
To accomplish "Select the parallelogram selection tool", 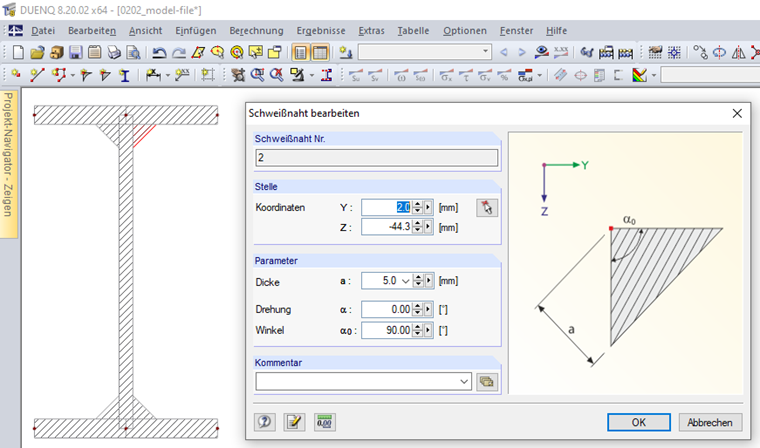I will 198,52.
